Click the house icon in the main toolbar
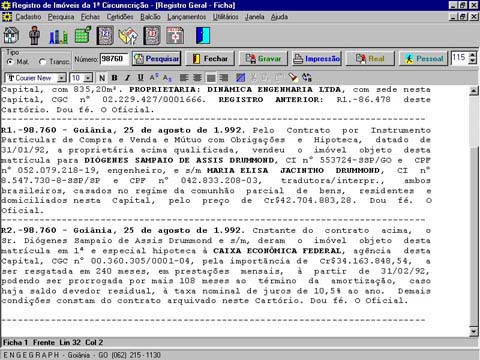 [x=12, y=35]
